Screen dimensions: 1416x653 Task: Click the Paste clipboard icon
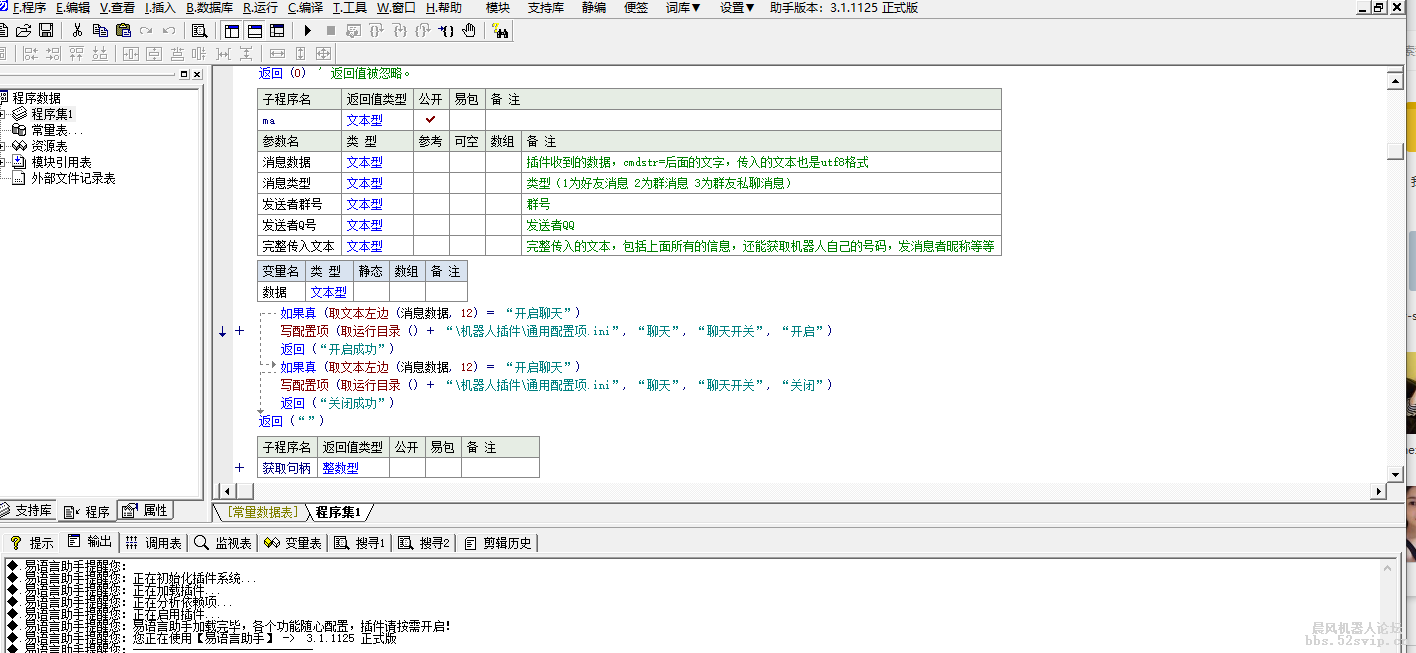[x=123, y=31]
